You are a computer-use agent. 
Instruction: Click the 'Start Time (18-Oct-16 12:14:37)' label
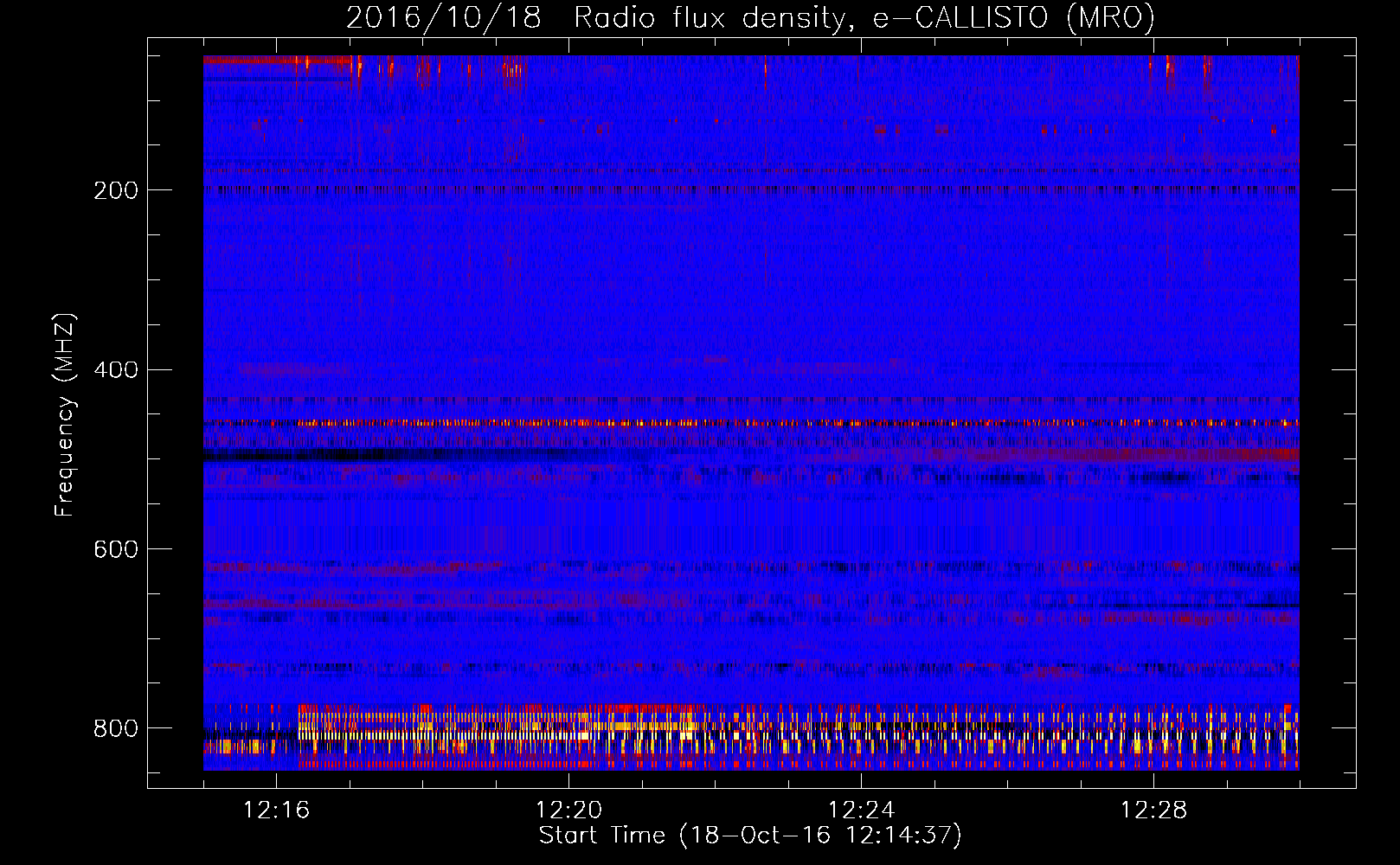(x=750, y=835)
